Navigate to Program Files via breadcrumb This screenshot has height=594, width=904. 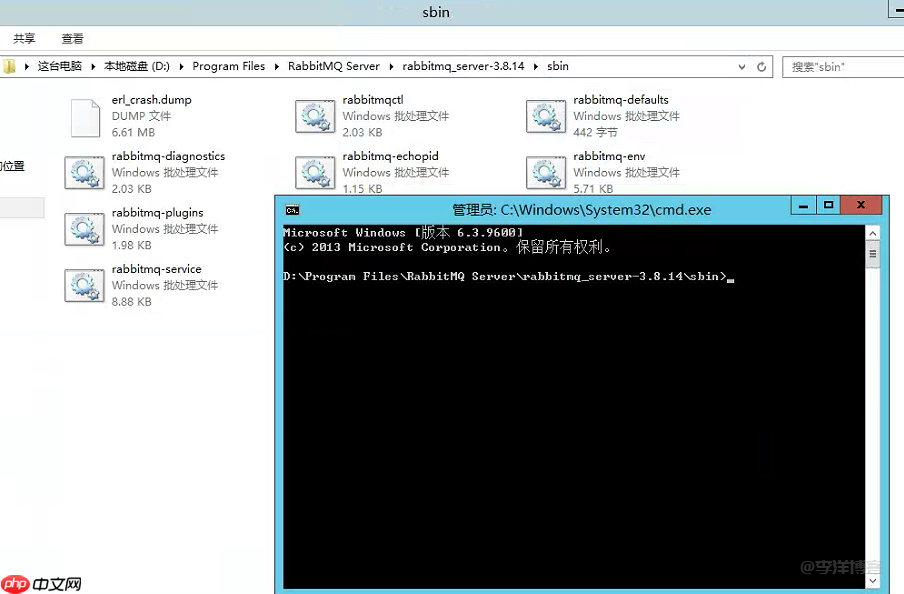[228, 66]
